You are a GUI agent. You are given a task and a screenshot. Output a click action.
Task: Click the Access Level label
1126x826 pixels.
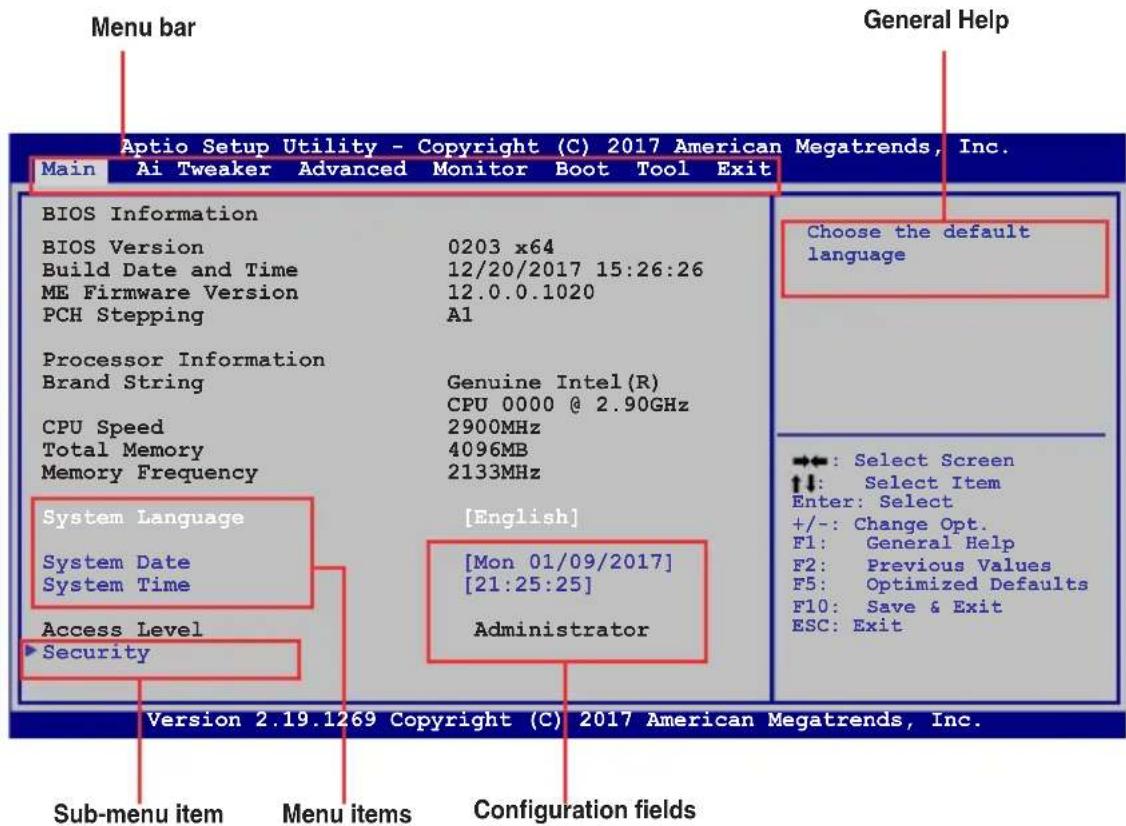pyautogui.click(x=122, y=630)
